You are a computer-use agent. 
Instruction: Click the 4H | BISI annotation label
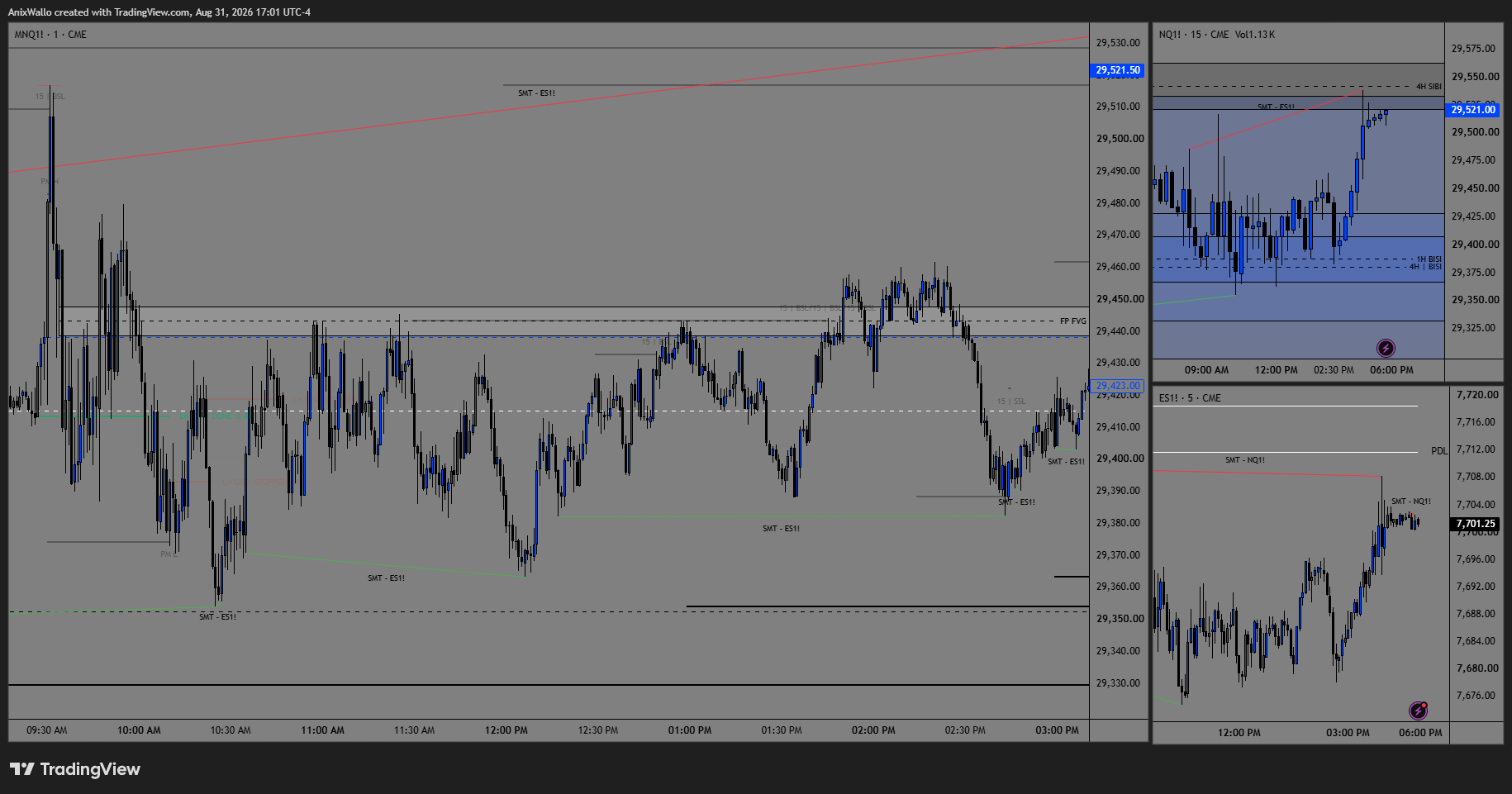1425,267
